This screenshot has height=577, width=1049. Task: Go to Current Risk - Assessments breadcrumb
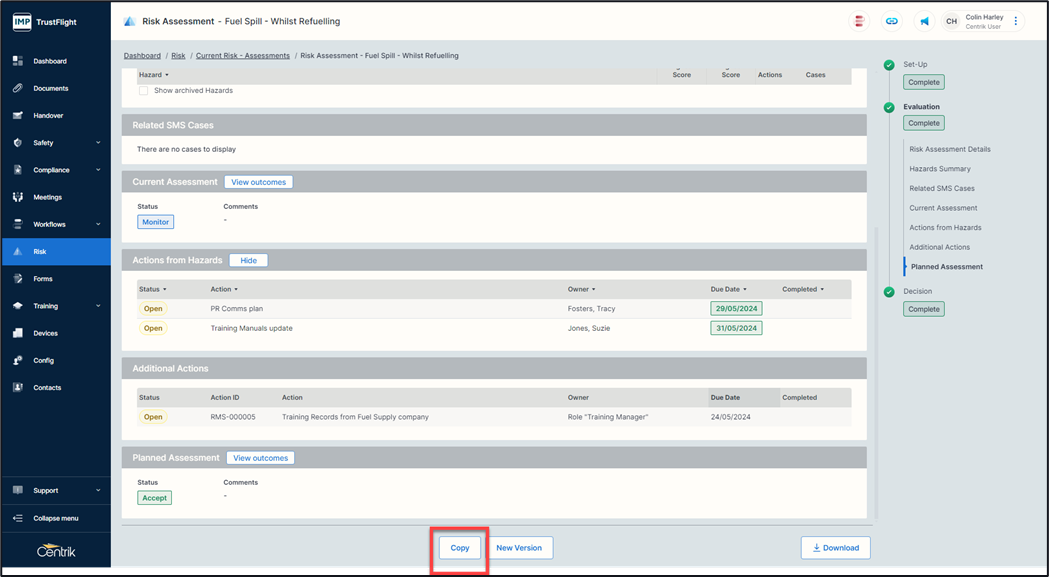(x=243, y=56)
